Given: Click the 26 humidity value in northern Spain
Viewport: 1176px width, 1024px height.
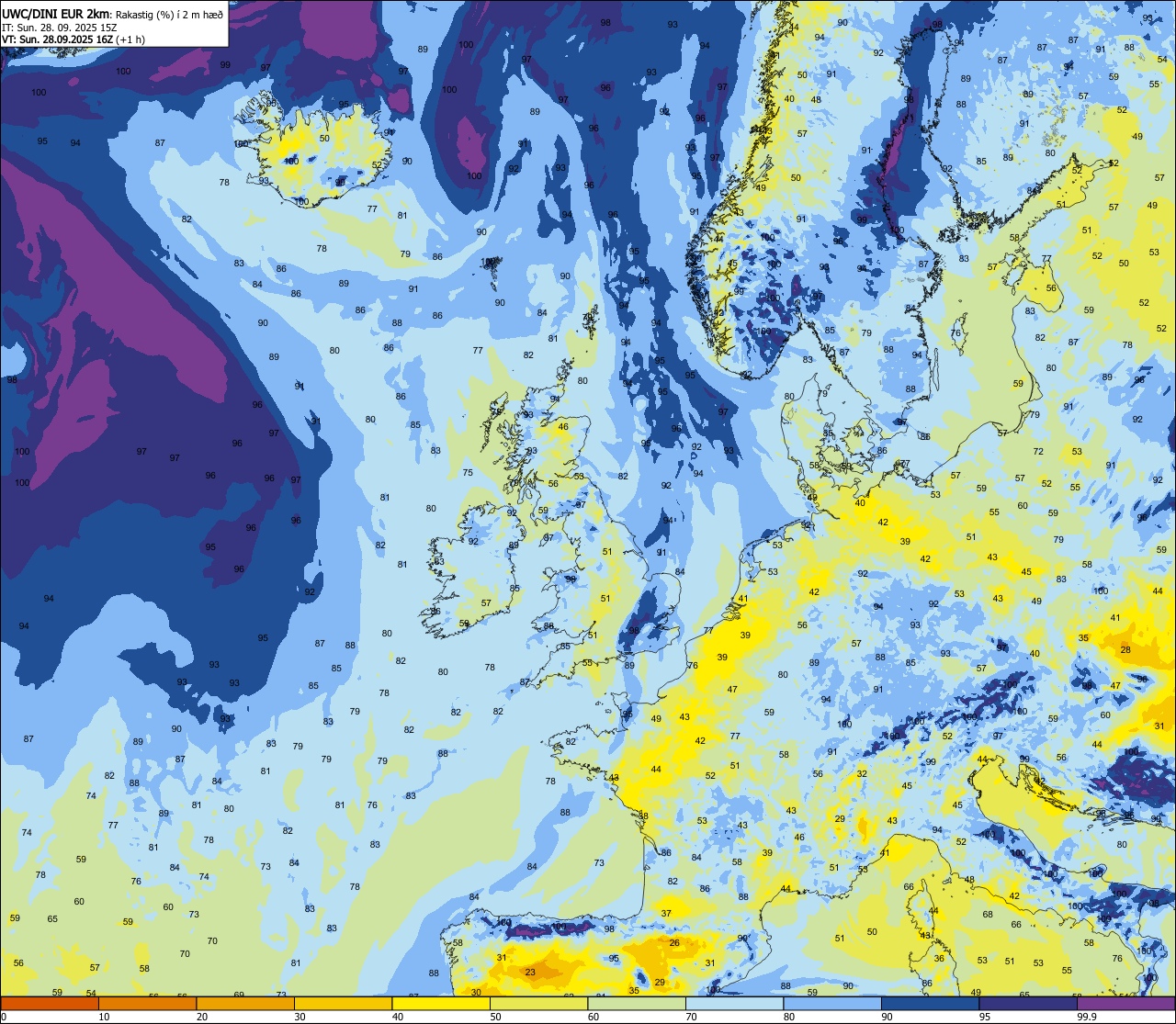Looking at the screenshot, I should pos(674,942).
